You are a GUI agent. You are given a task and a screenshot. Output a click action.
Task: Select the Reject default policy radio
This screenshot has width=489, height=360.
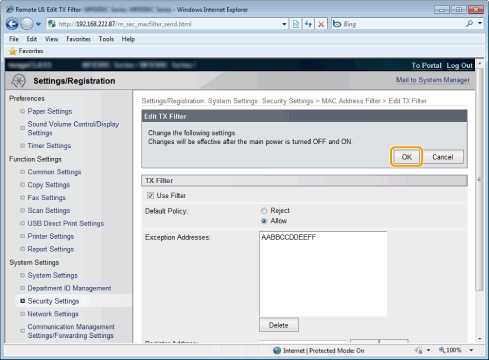pyautogui.click(x=264, y=211)
